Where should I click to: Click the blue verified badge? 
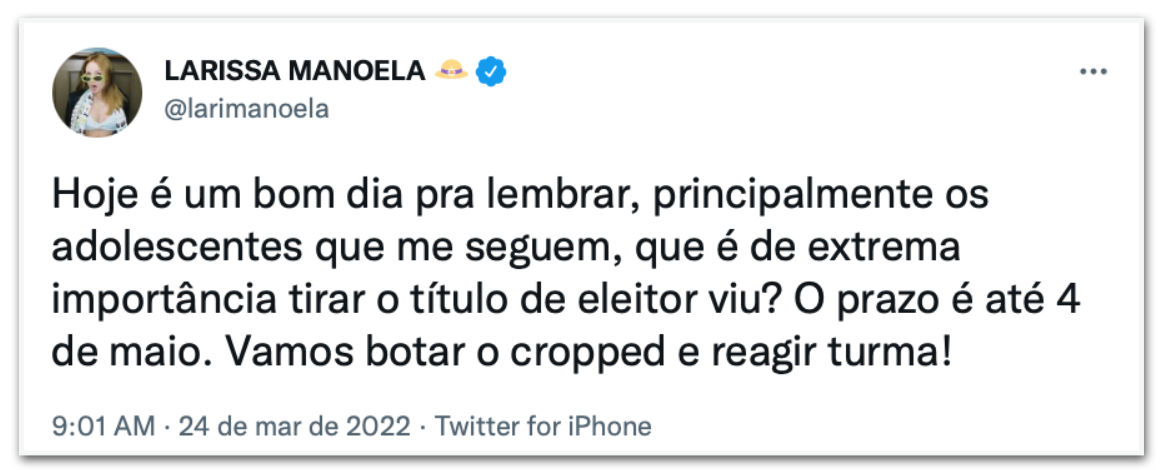[492, 72]
